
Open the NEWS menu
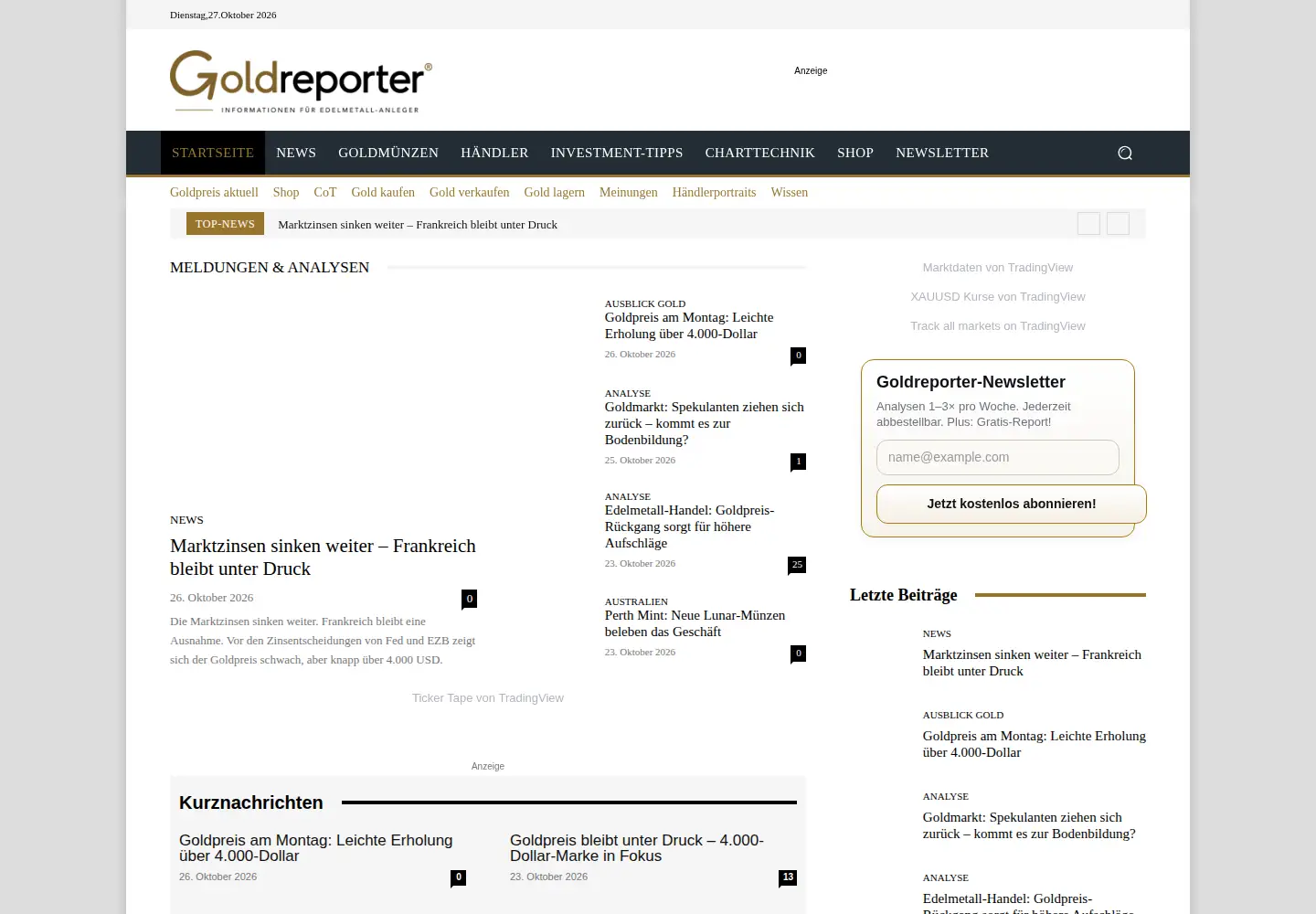click(296, 153)
